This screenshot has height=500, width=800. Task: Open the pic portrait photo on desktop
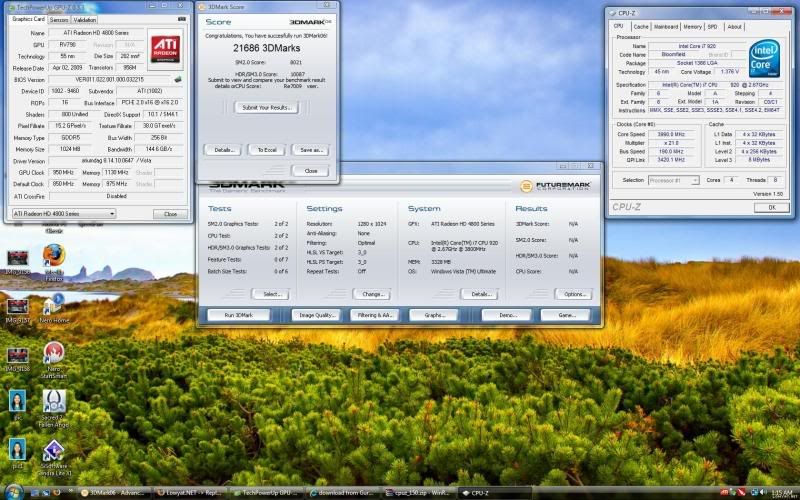click(17, 405)
